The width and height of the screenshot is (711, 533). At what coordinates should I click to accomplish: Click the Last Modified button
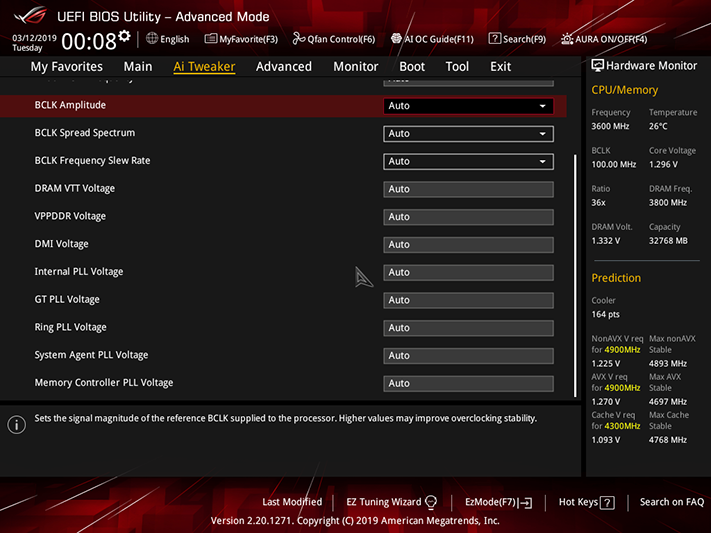pyautogui.click(x=292, y=502)
